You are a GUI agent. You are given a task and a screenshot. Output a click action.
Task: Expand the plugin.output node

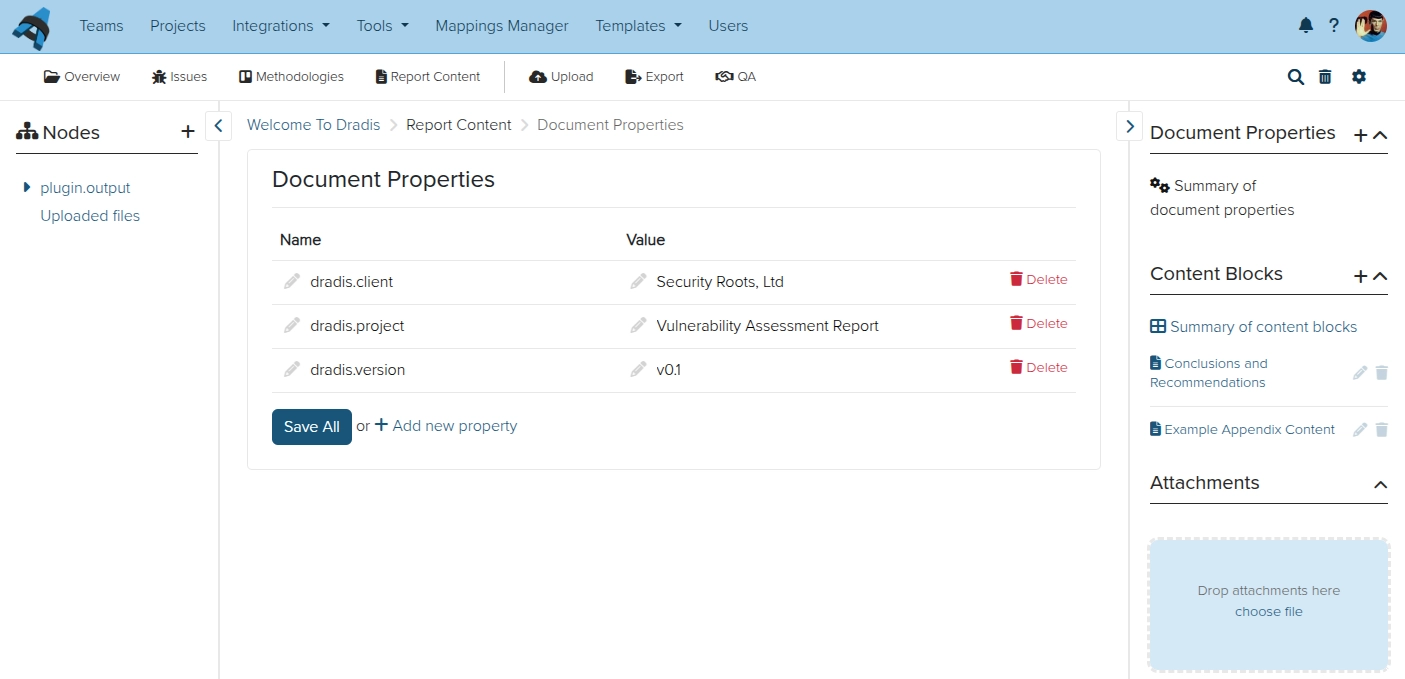(27, 187)
